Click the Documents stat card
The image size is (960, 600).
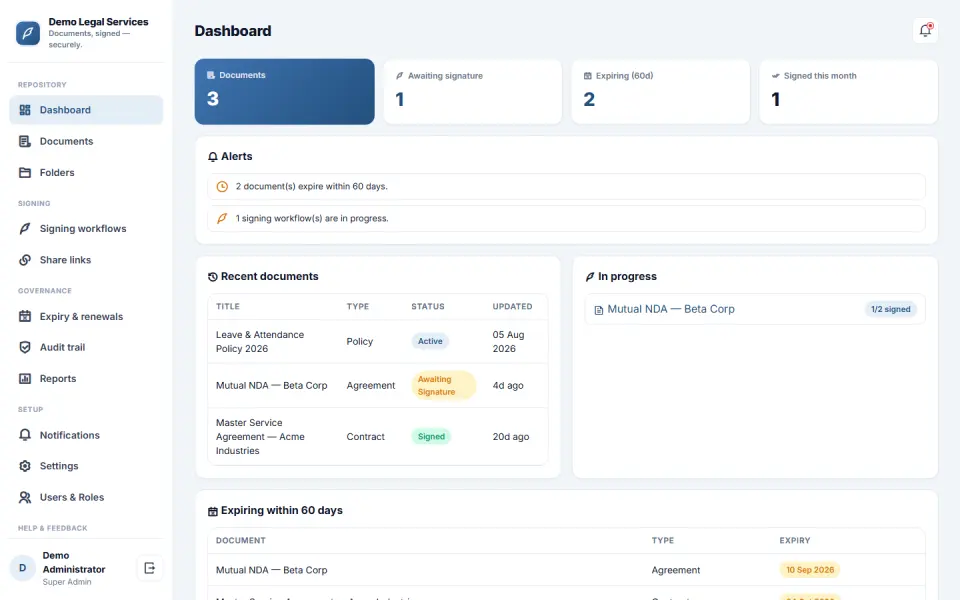[x=285, y=92]
